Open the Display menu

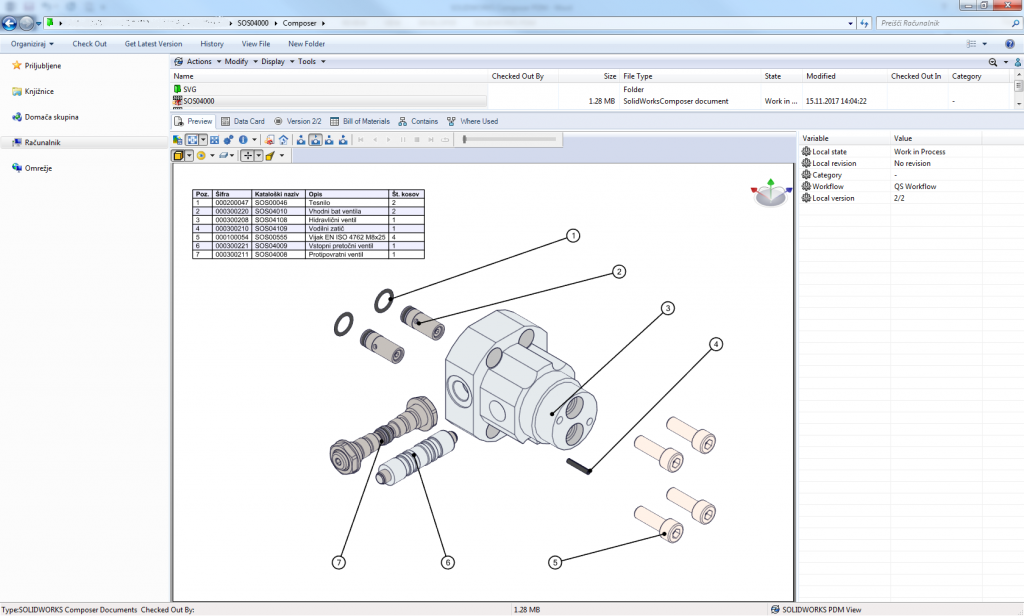pos(273,61)
